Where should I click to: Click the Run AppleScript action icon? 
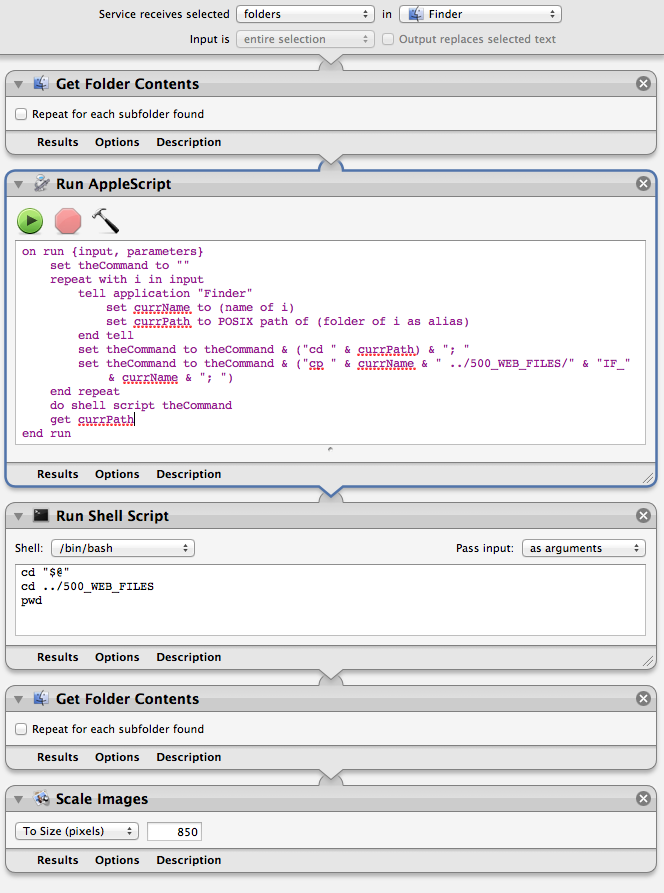click(x=41, y=183)
